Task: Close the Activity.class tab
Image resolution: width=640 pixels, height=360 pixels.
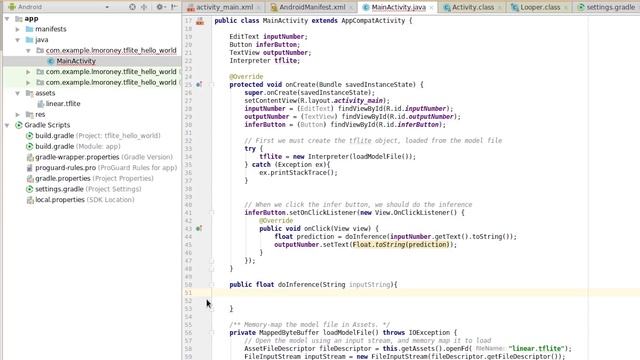Action: pos(500,7)
